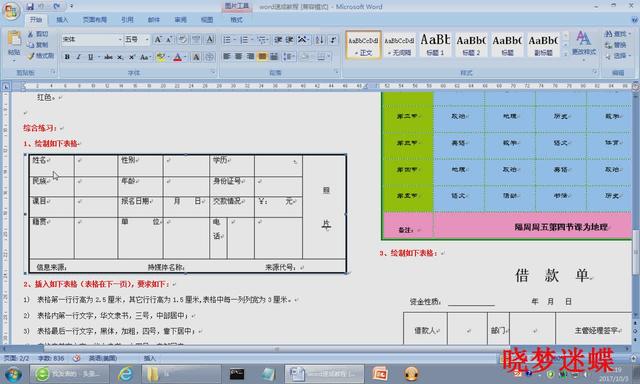The width and height of the screenshot is (640, 384).
Task: Switch to the 邮件 Mailings tab
Action: [154, 20]
